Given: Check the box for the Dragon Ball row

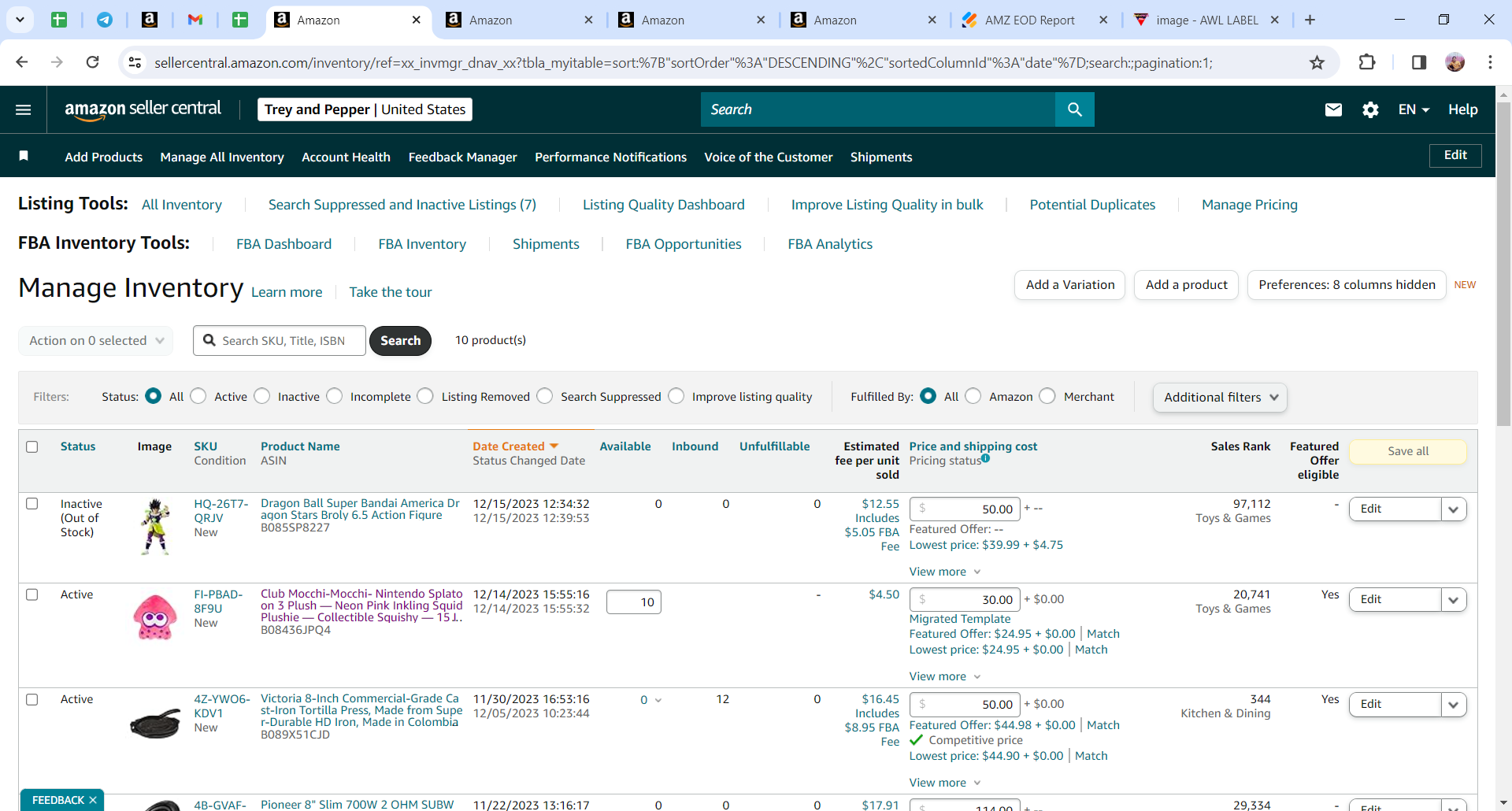Looking at the screenshot, I should click(32, 503).
